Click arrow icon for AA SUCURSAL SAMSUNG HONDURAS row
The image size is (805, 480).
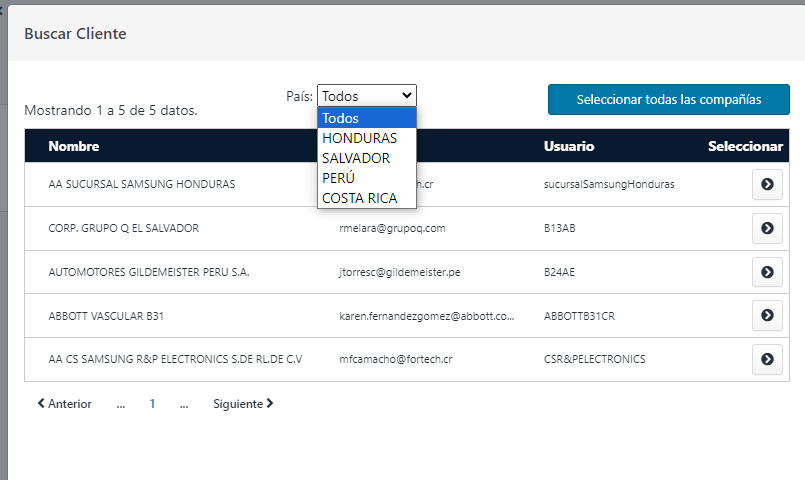point(767,185)
